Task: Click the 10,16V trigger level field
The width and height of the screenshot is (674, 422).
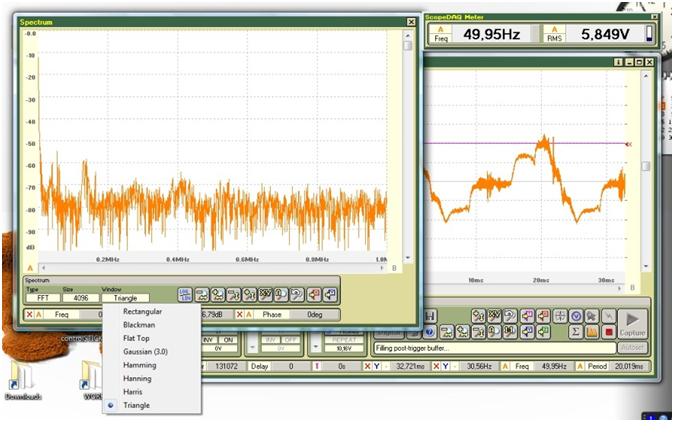Action: pos(344,349)
